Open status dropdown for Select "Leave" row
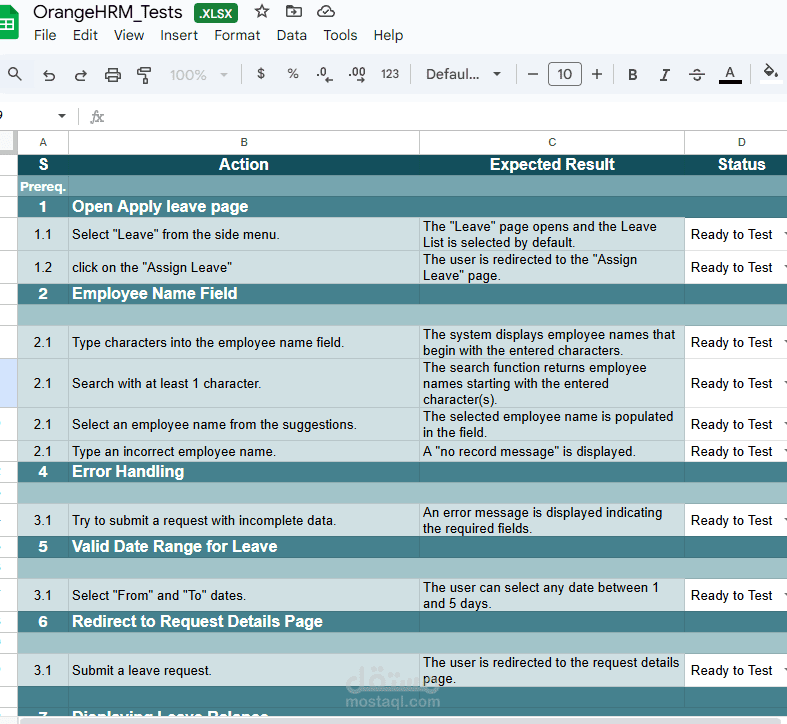 pyautogui.click(x=784, y=234)
